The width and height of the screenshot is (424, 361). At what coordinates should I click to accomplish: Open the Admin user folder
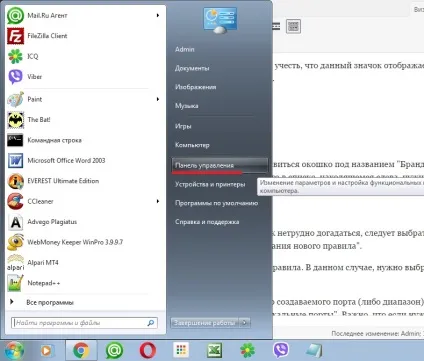(x=185, y=49)
